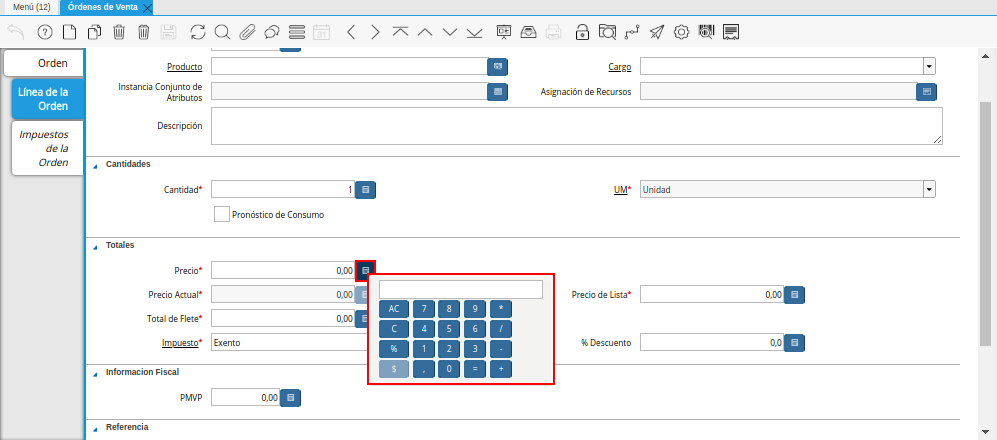Collapse the Totales section
Image resolution: width=997 pixels, height=440 pixels.
click(95, 246)
